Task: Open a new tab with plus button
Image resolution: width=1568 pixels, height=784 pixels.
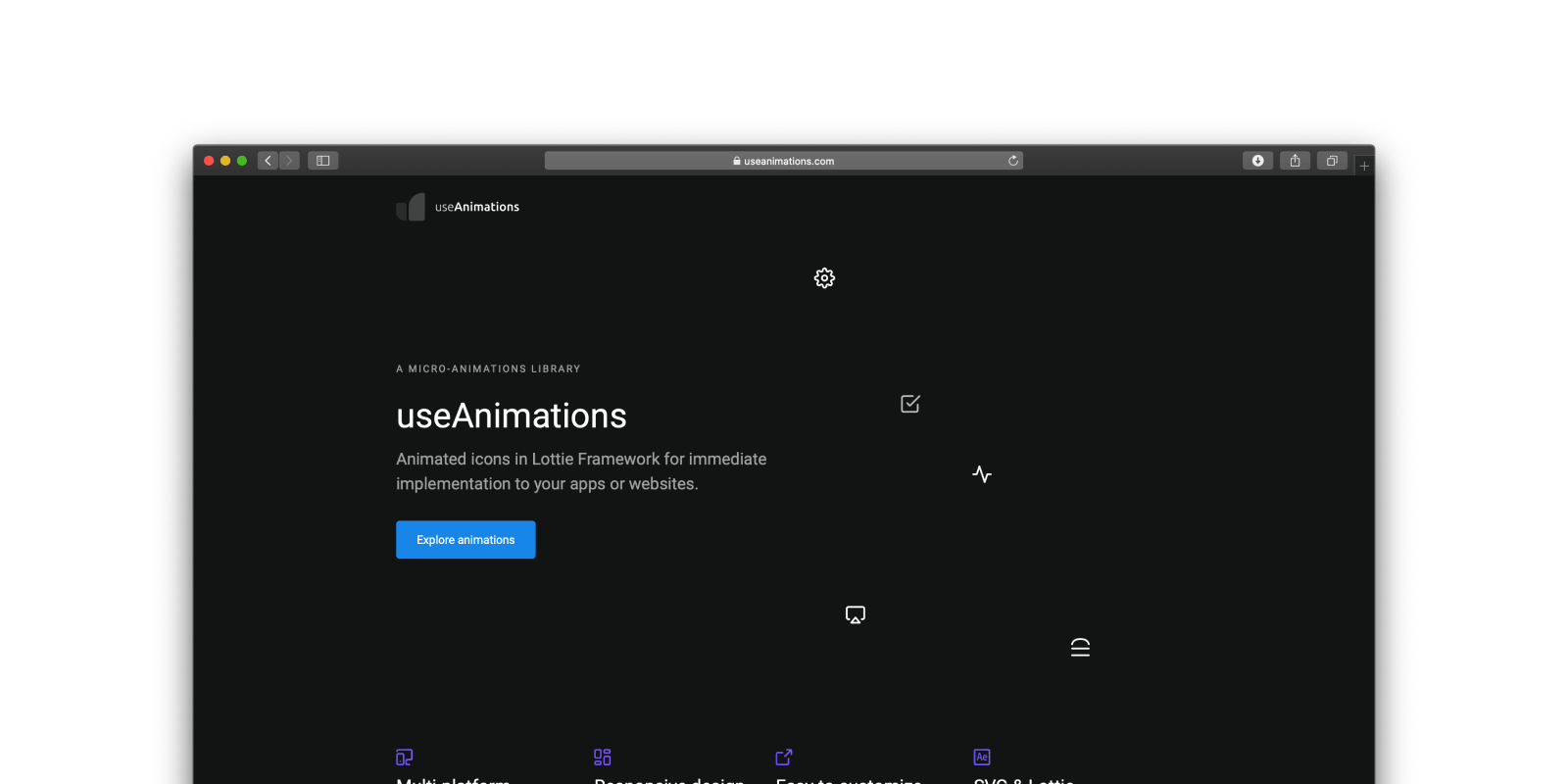Action: (1364, 166)
